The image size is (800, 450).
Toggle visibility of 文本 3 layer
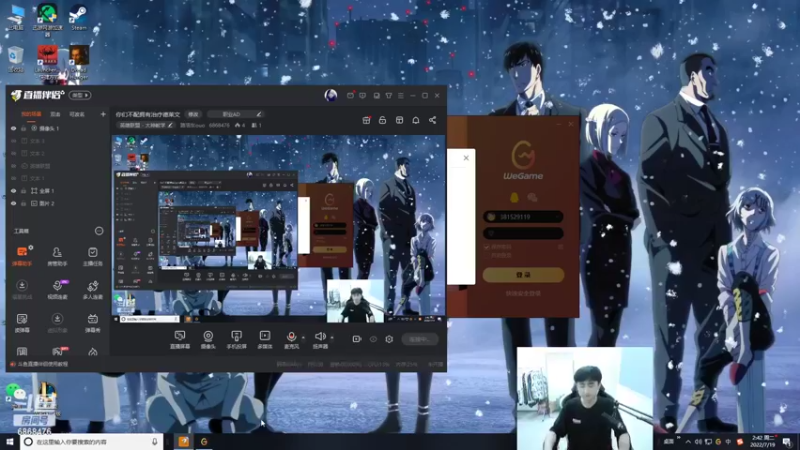pos(14,141)
